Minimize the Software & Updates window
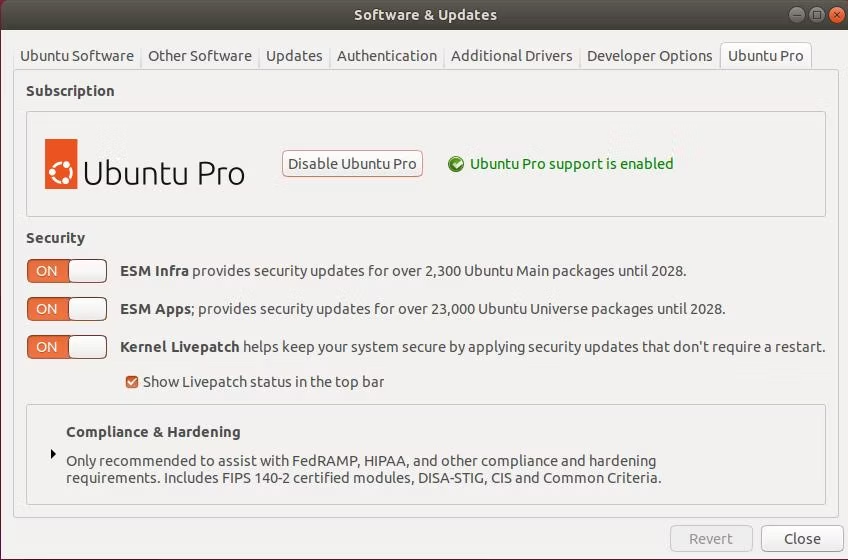 [797, 15]
